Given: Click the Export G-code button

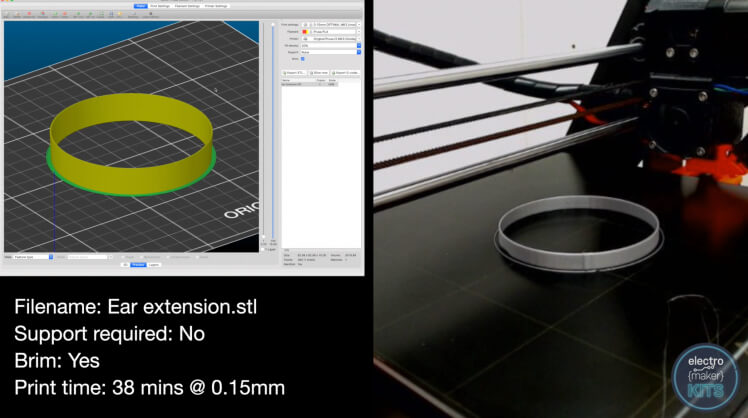Looking at the screenshot, I should (x=345, y=73).
